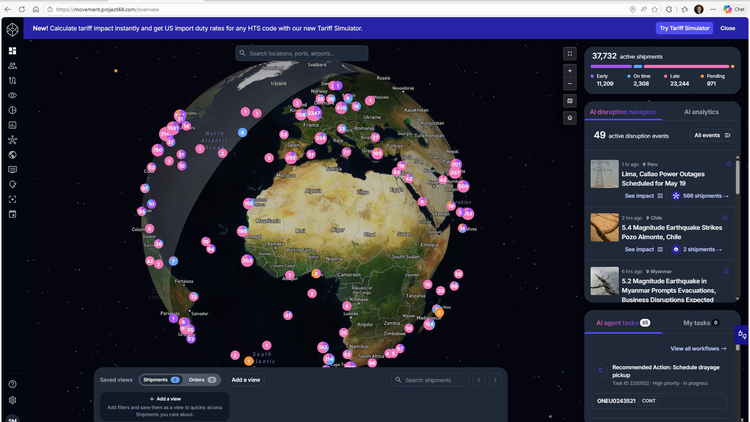Switch the map layer style

coord(570,101)
